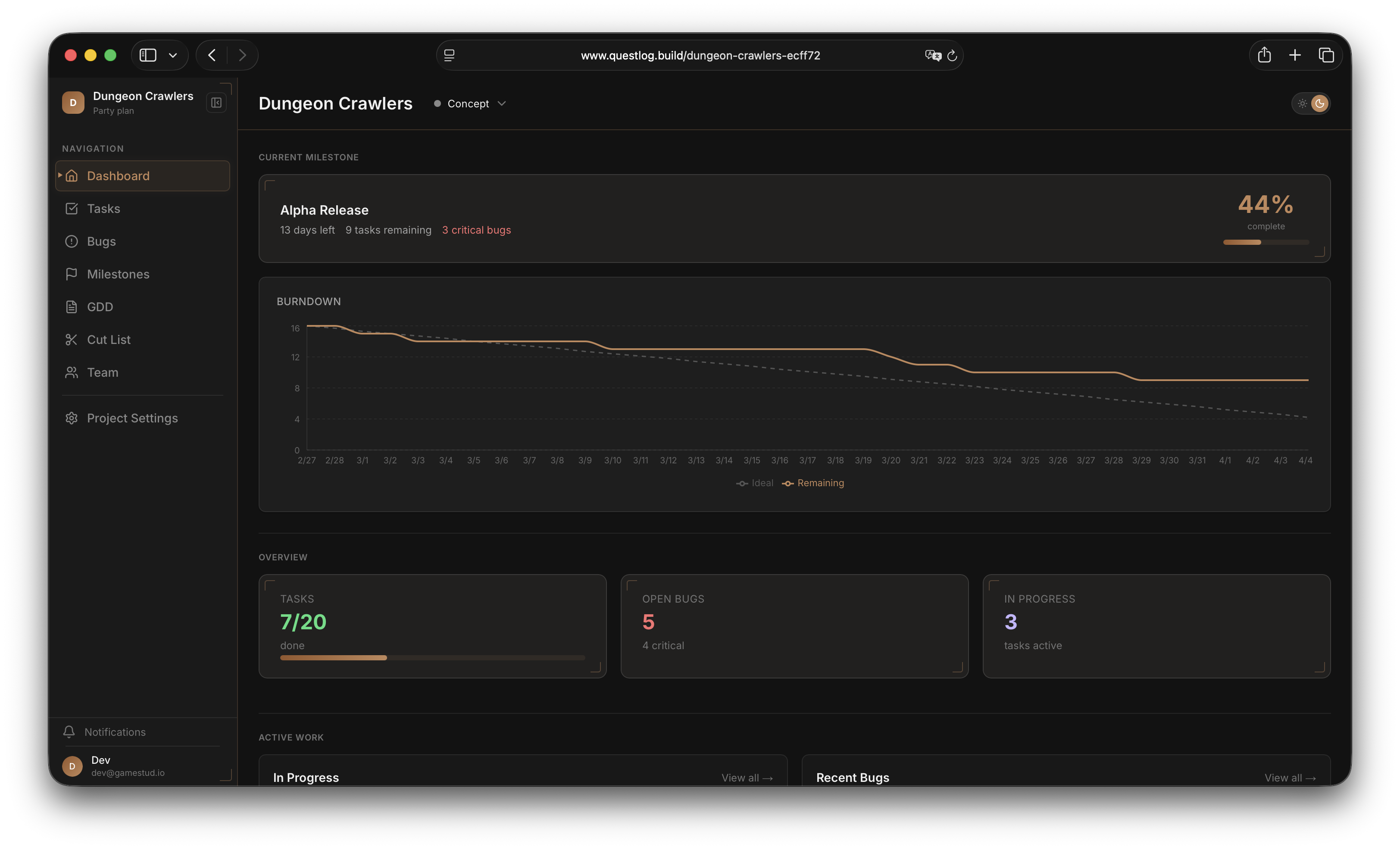
Task: Click the browser page reload icon
Action: (x=952, y=56)
